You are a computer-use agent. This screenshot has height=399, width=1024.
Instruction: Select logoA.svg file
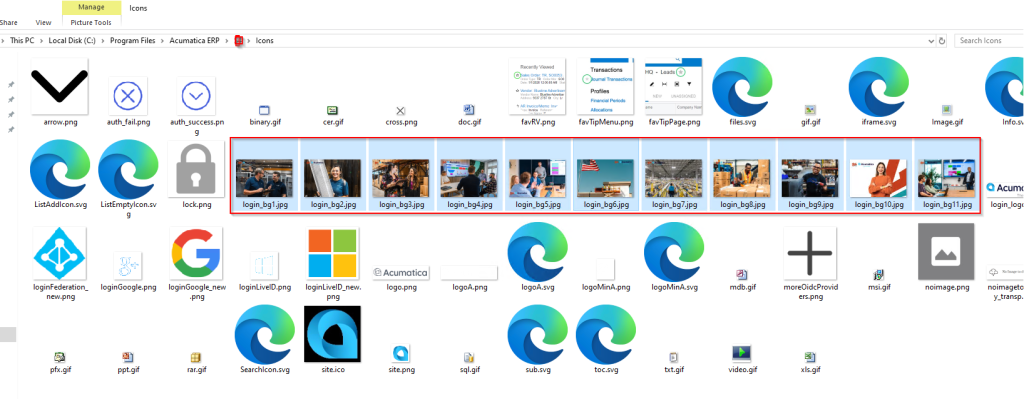[537, 253]
